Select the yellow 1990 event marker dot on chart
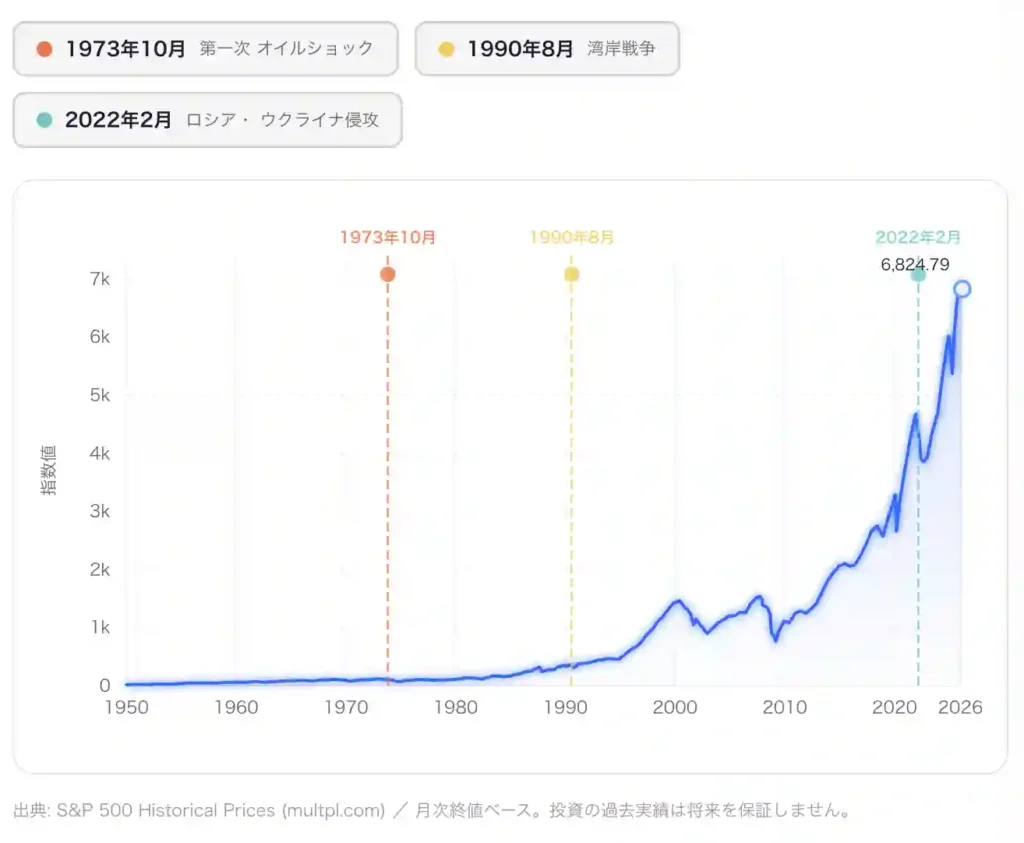This screenshot has height=843, width=1024. coord(571,274)
